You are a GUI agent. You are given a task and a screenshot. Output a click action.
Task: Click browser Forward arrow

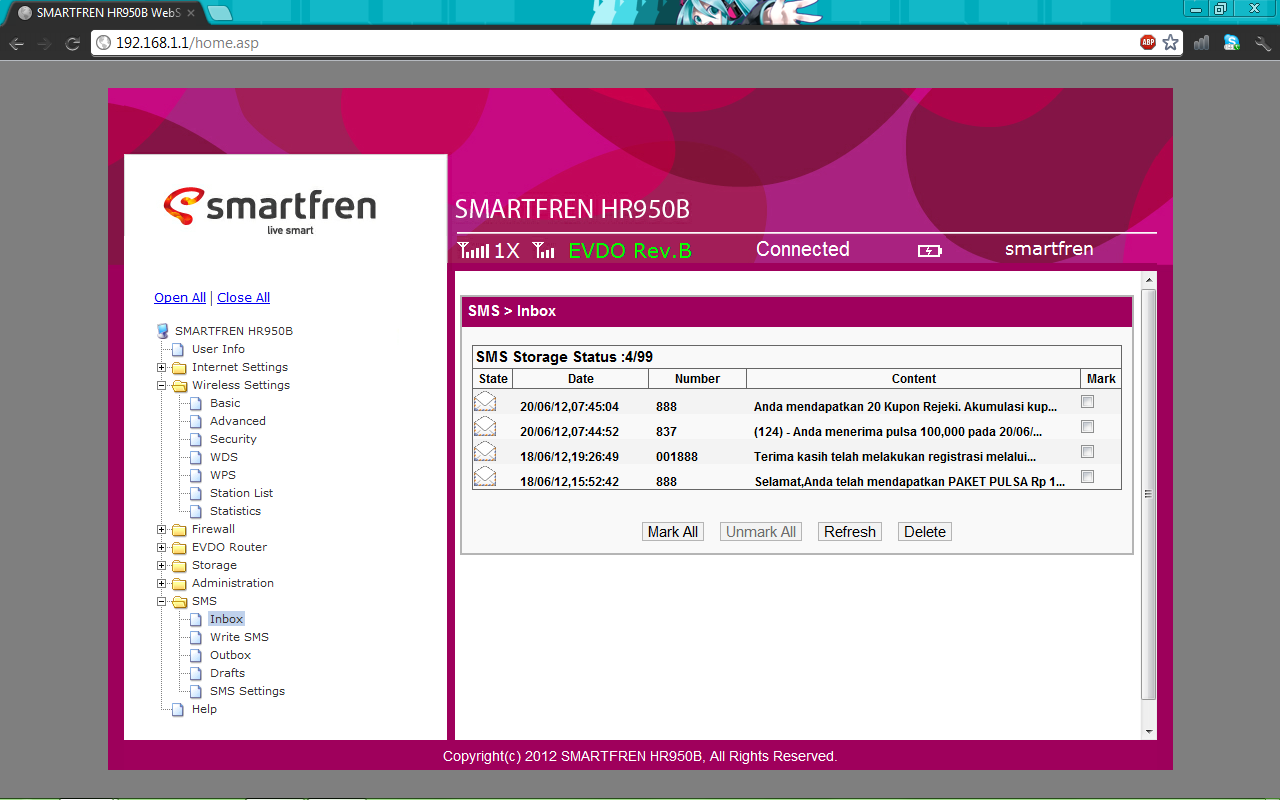(44, 43)
